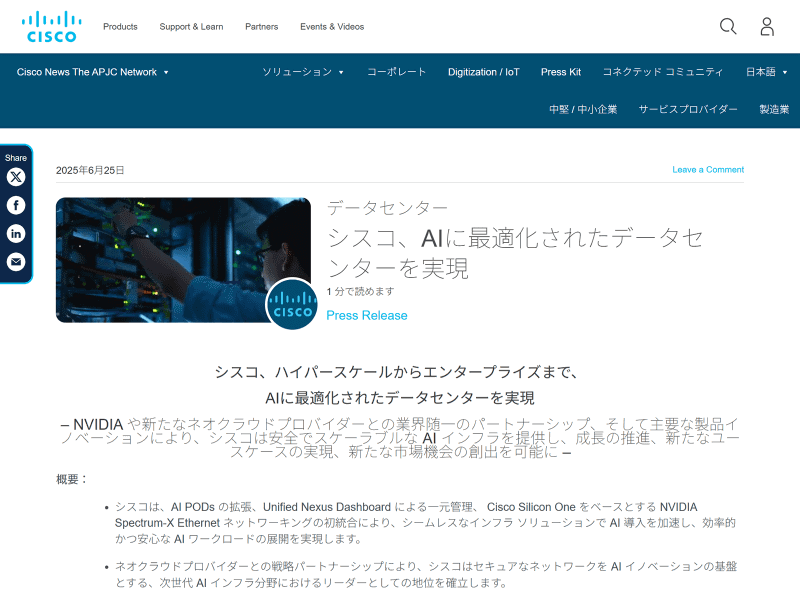Share article via email icon
This screenshot has width=800, height=600.
pyautogui.click(x=16, y=262)
